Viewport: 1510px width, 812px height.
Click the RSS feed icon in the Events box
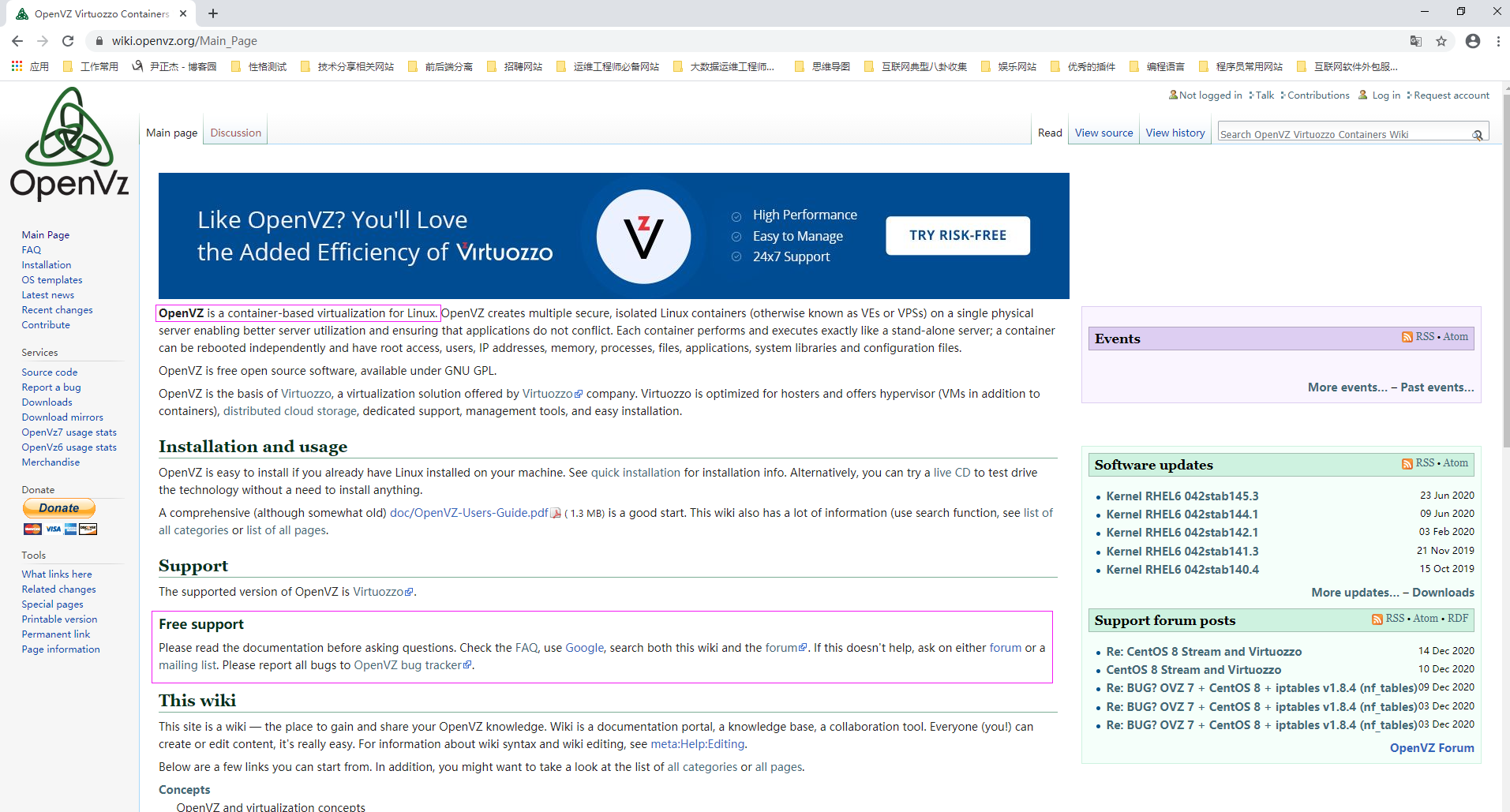click(1407, 337)
